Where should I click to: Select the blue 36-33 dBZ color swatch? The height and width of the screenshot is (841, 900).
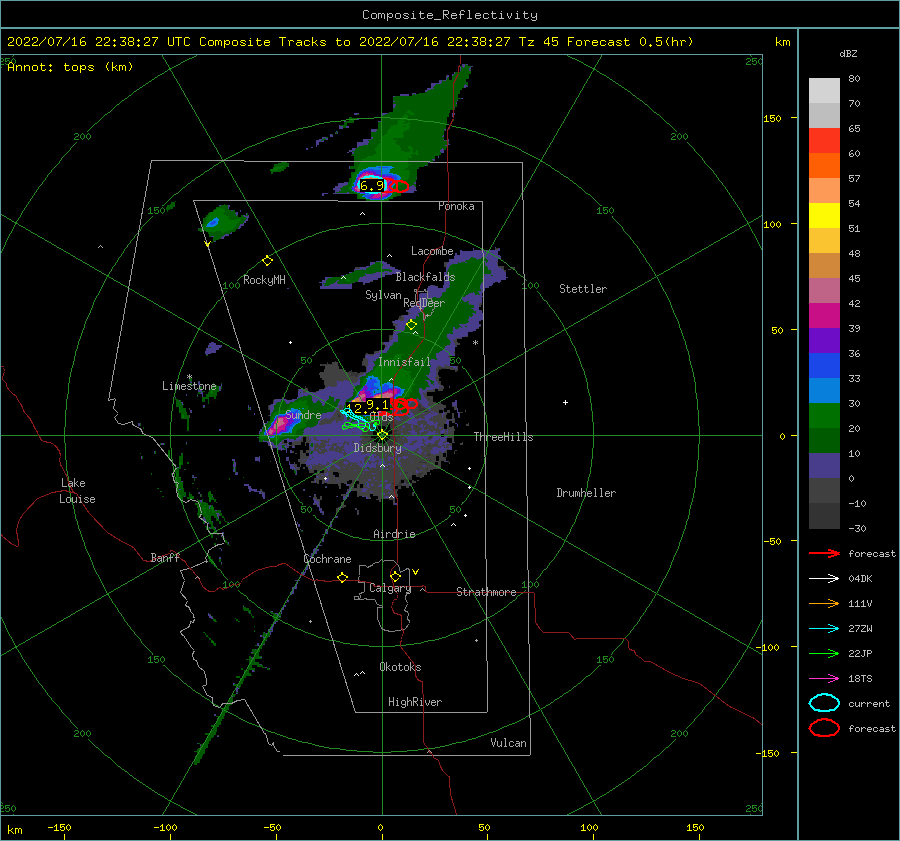824,366
